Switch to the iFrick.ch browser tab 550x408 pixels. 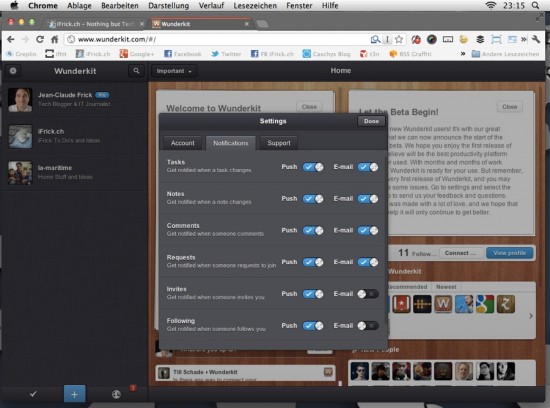click(96, 24)
